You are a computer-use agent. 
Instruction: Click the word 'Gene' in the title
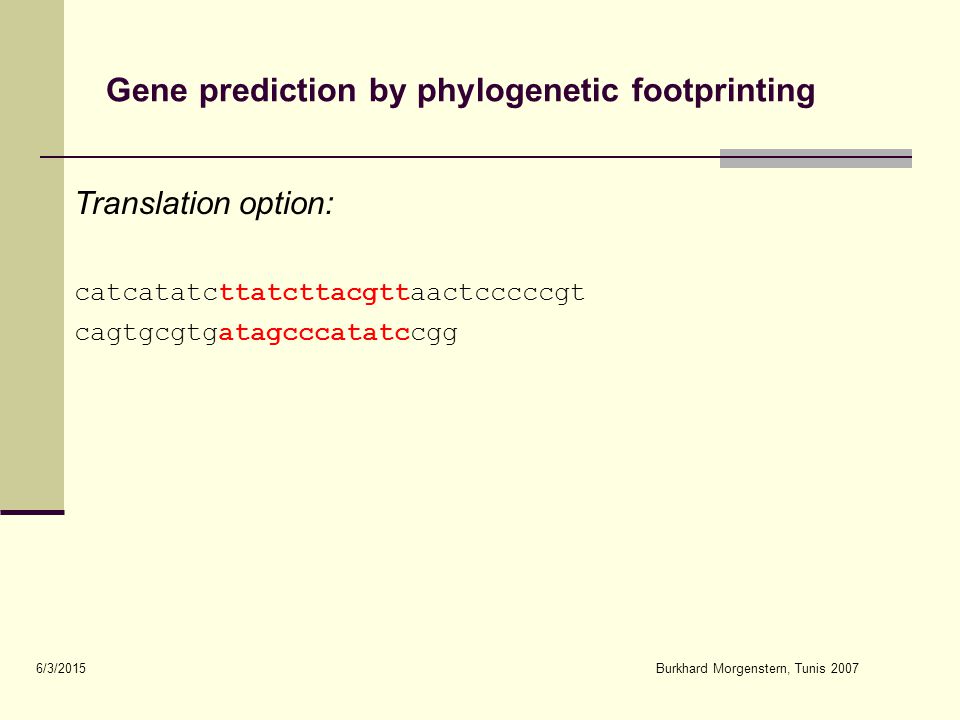147,90
